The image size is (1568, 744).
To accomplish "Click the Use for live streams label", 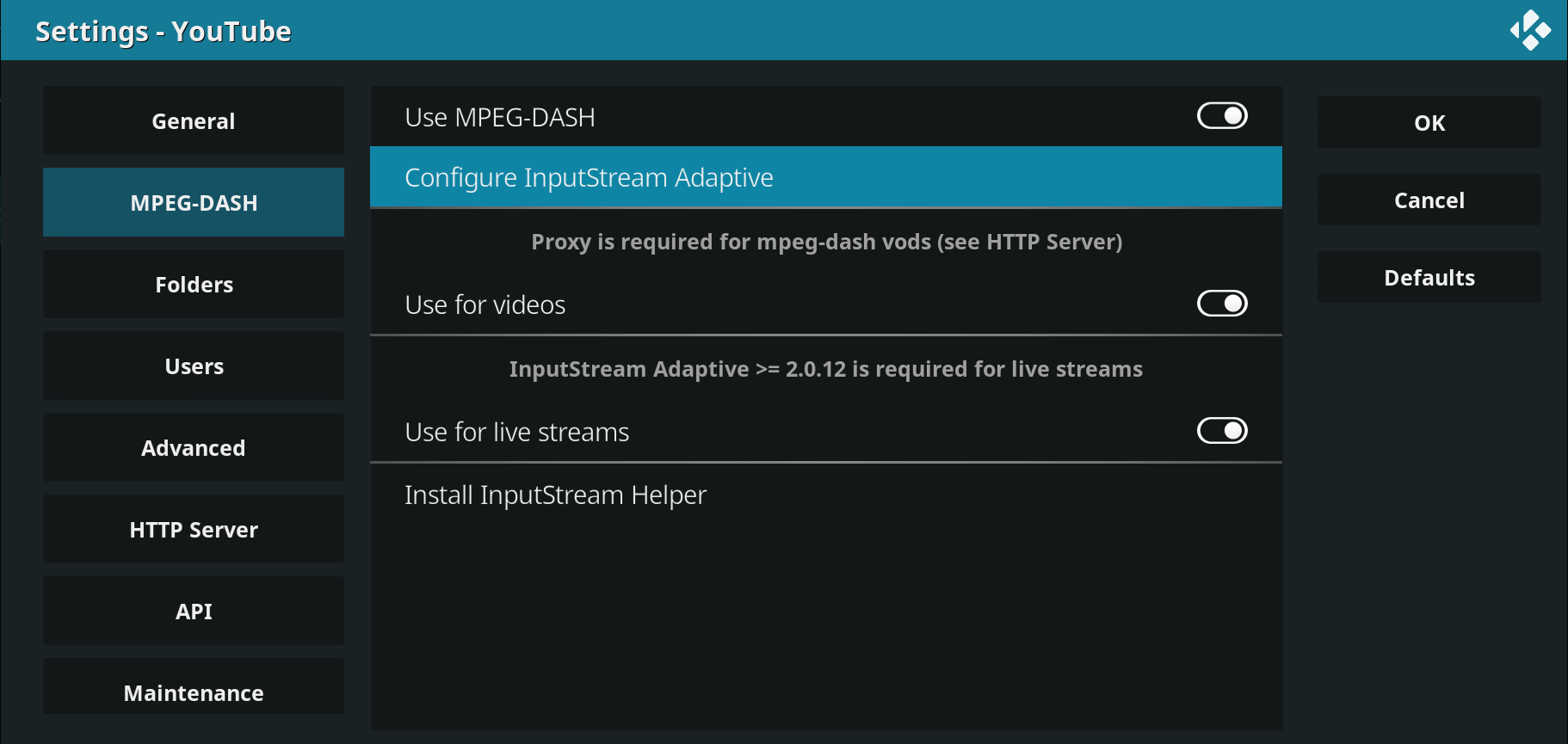I will point(516,433).
